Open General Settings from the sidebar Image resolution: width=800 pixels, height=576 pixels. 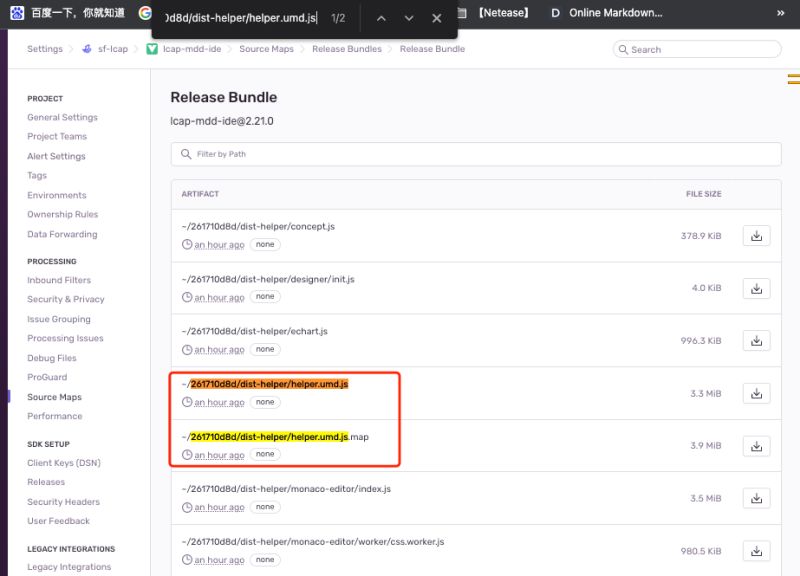(62, 117)
